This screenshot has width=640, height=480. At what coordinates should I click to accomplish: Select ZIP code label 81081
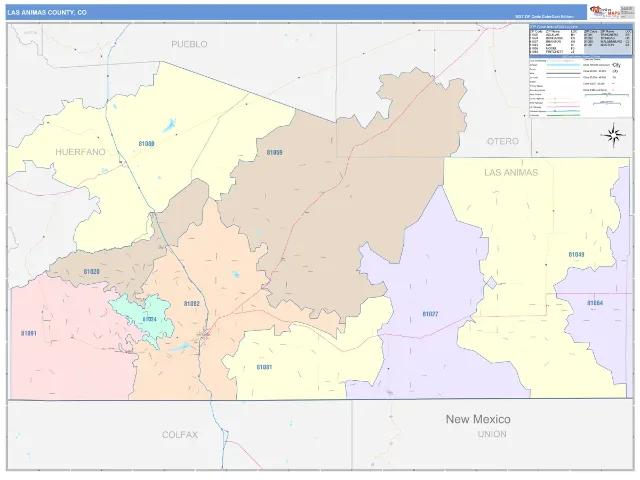coord(264,367)
